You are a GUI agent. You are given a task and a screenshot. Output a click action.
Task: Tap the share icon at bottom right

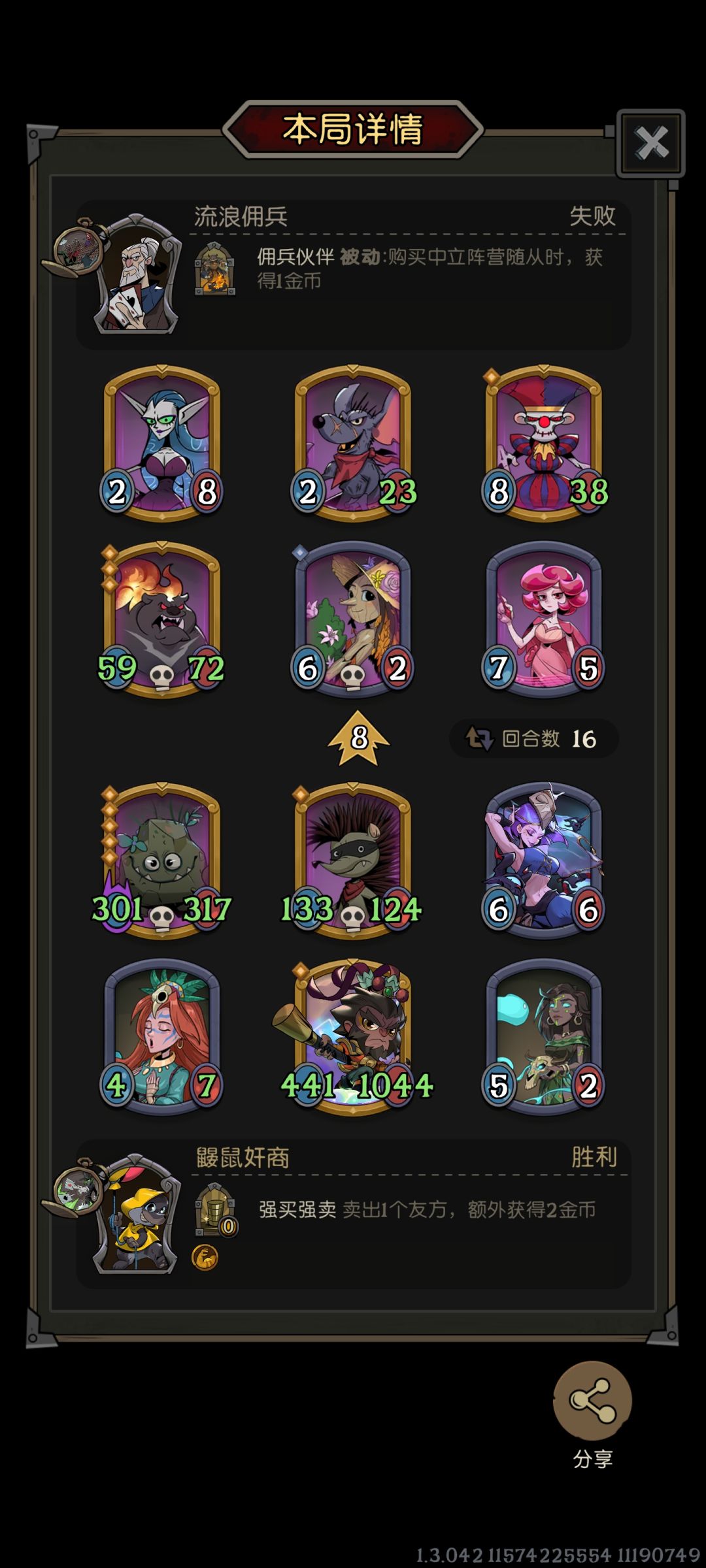click(x=592, y=1400)
